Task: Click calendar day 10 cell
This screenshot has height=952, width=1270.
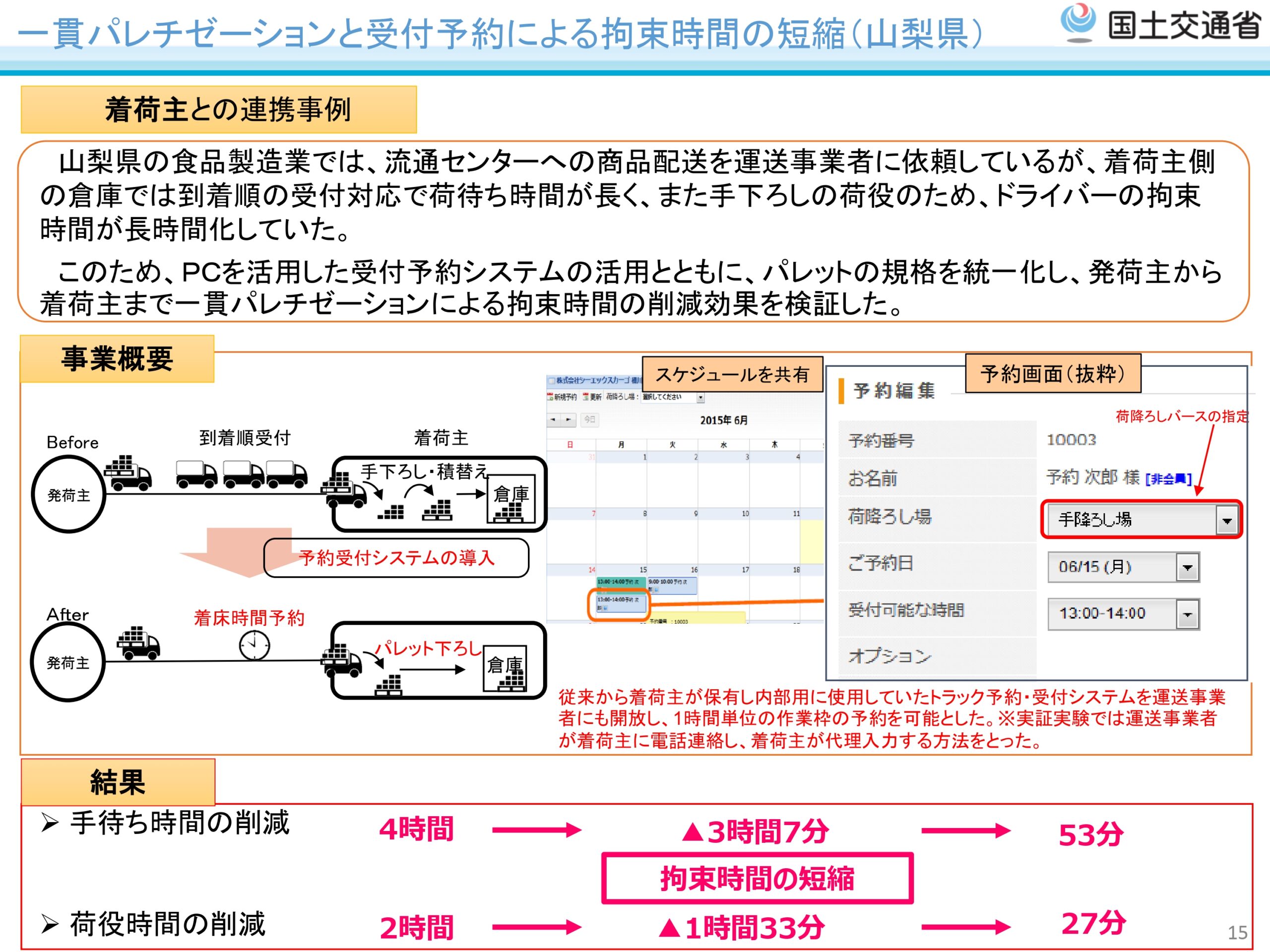Action: [723, 536]
